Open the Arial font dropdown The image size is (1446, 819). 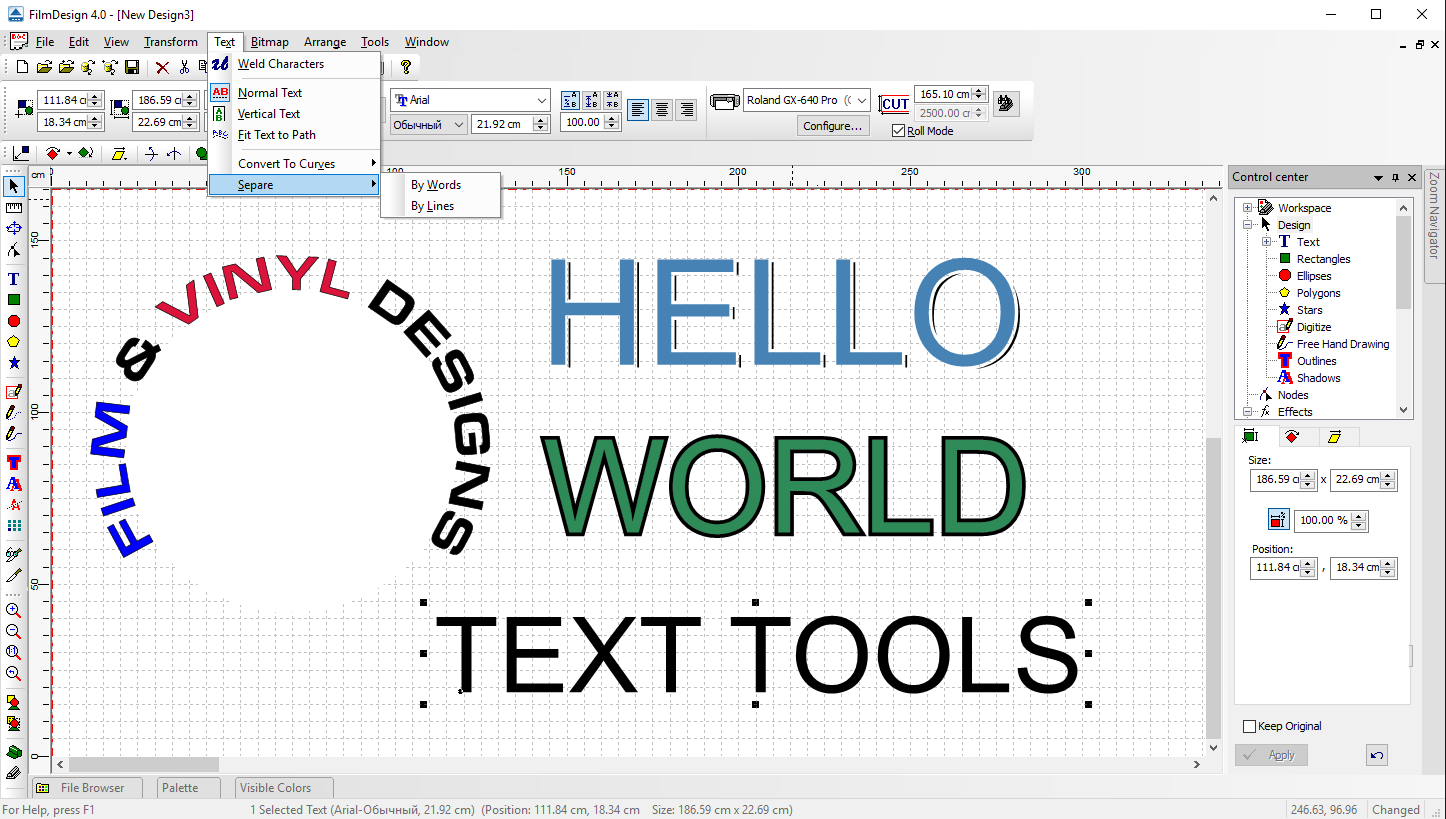541,100
